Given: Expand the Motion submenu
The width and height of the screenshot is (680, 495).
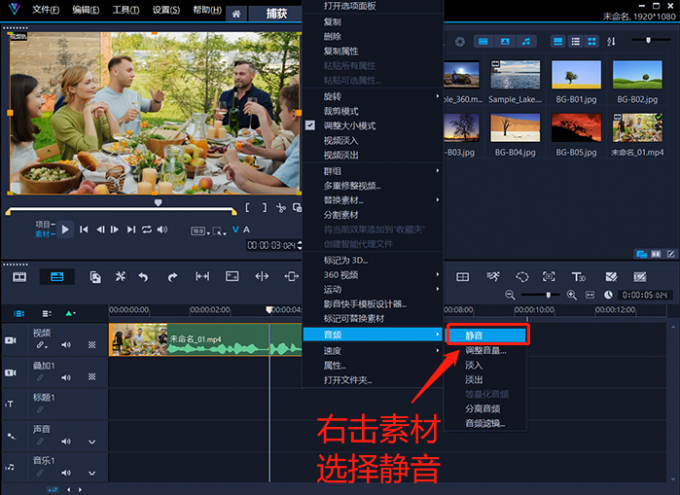Looking at the screenshot, I should click(373, 289).
